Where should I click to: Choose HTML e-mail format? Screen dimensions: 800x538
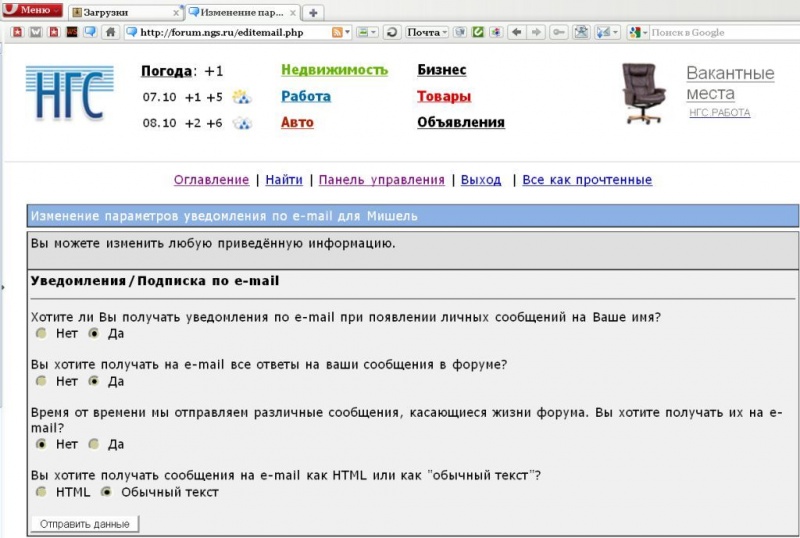click(x=41, y=492)
